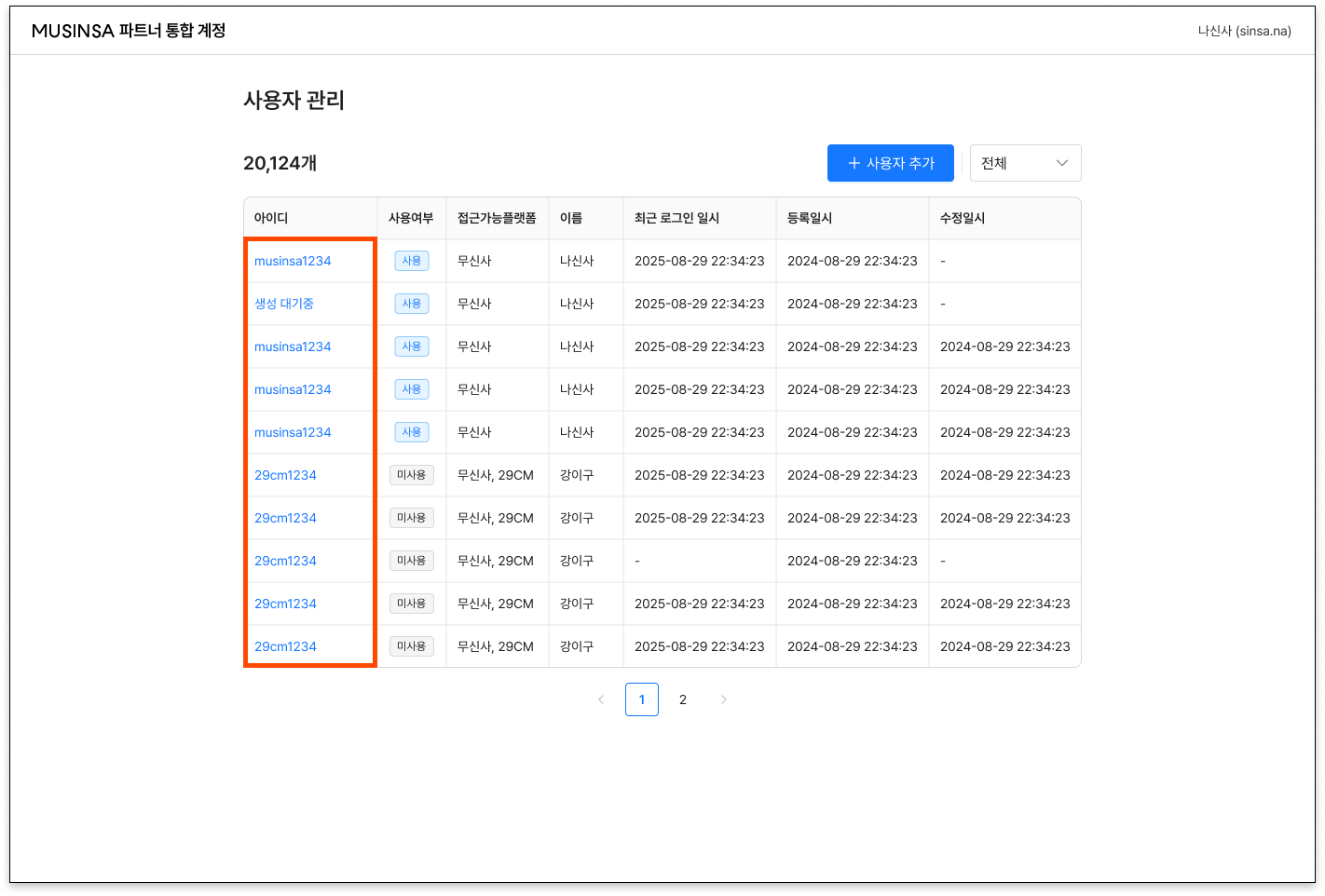The image size is (1325, 896).
Task: Click the 미사용 badge in the last row
Action: coord(411,646)
